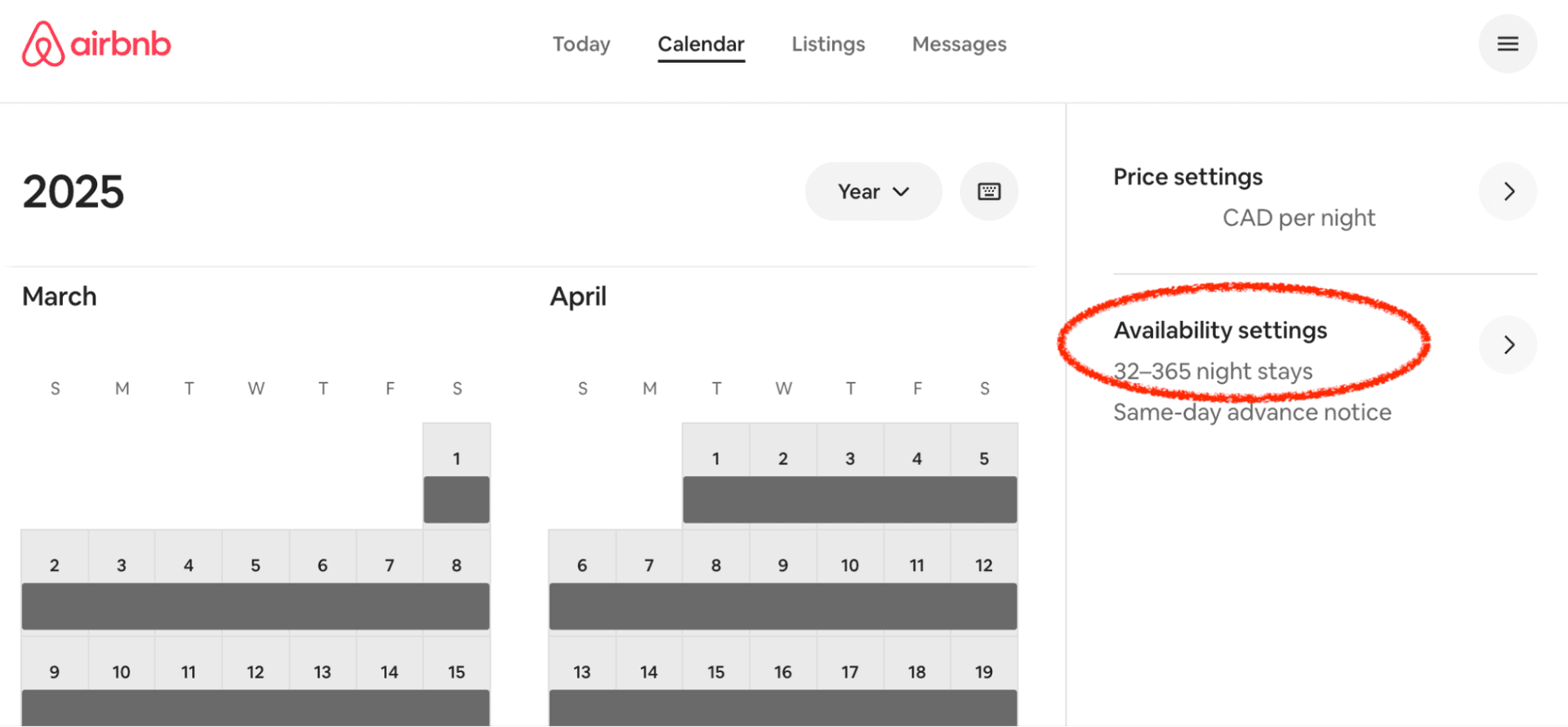Open Availability settings
Viewport: 1568px width, 727px height.
tap(1221, 331)
